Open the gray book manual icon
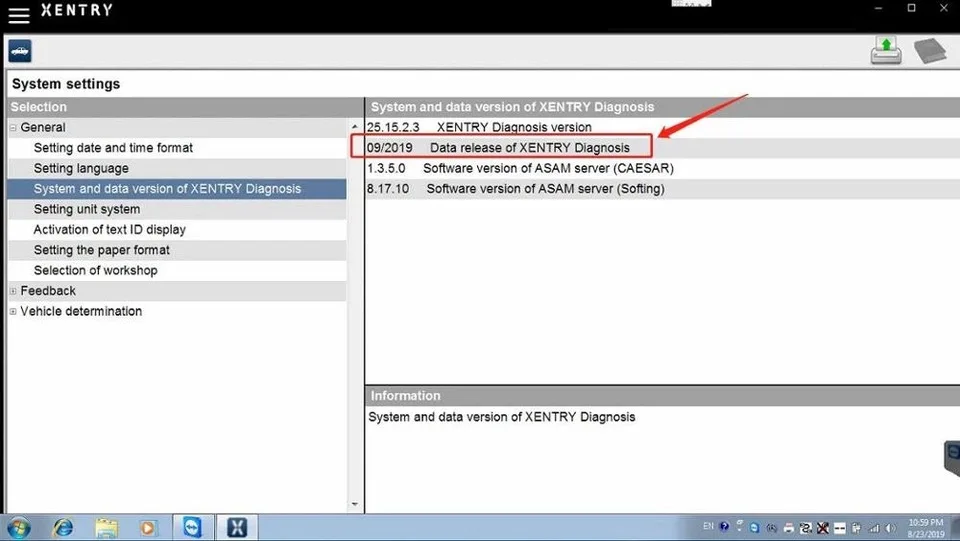The width and height of the screenshot is (960, 541). tap(930, 51)
